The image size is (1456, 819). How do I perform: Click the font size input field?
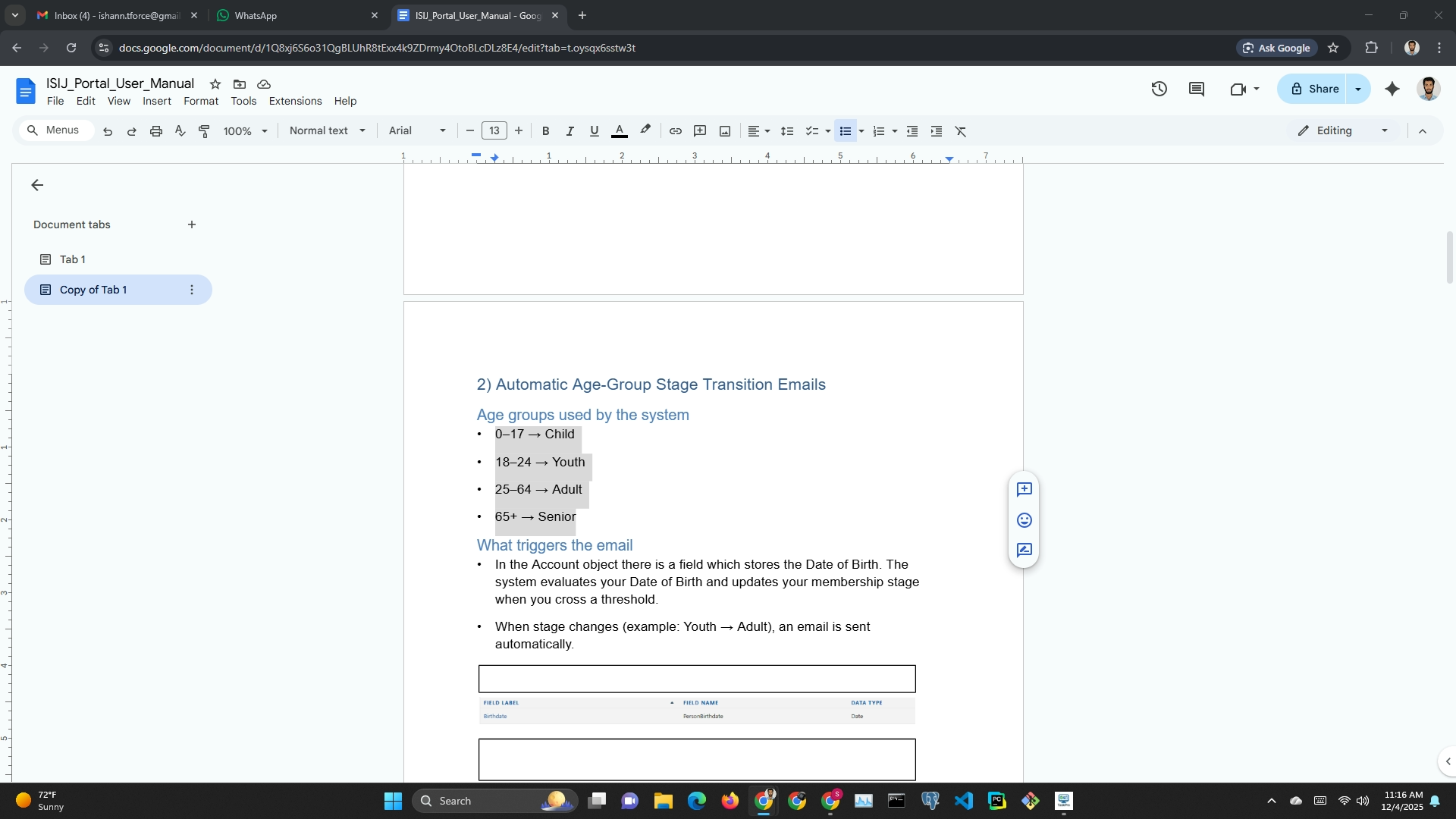click(x=494, y=130)
